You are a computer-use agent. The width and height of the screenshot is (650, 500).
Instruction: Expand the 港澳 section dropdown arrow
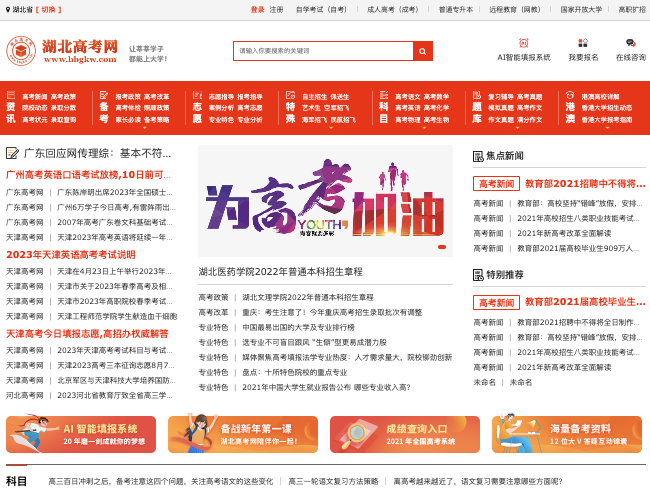point(608,128)
